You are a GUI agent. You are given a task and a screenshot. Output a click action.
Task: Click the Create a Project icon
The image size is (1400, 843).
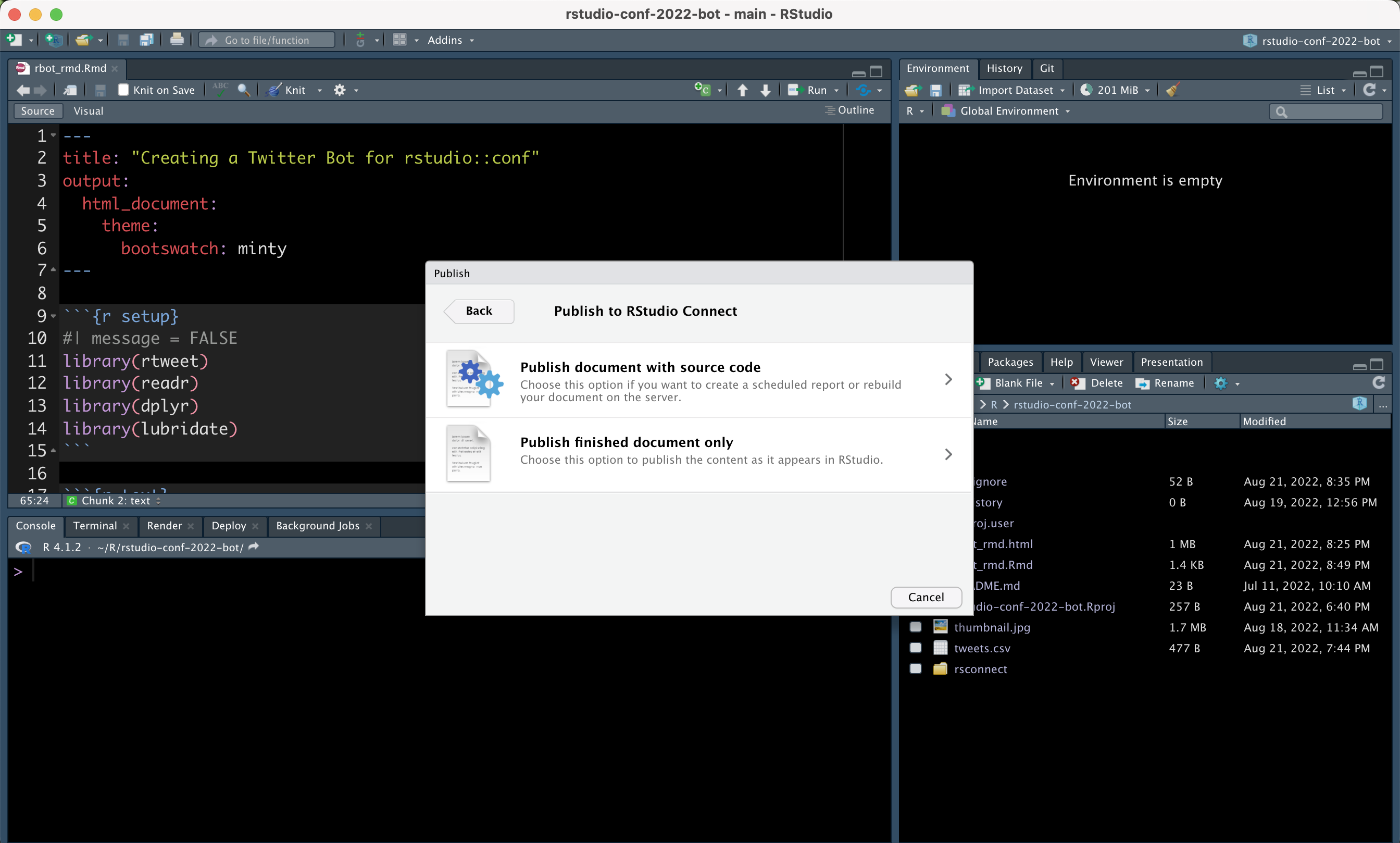pos(53,40)
